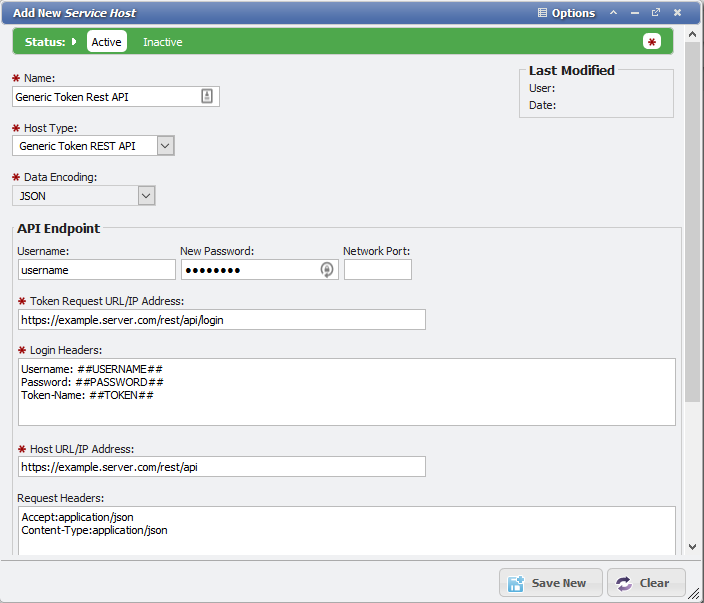The height and width of the screenshot is (603, 704).
Task: Pop out the dialog into a new window
Action: pyautogui.click(x=656, y=13)
